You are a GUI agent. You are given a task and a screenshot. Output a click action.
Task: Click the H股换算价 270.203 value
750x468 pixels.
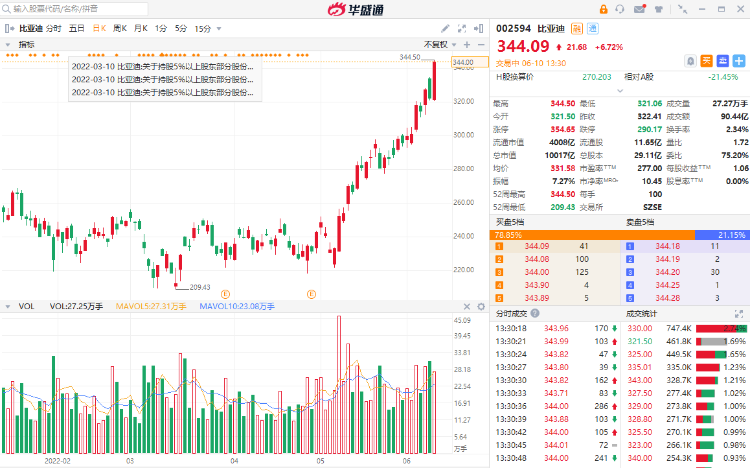pyautogui.click(x=596, y=77)
